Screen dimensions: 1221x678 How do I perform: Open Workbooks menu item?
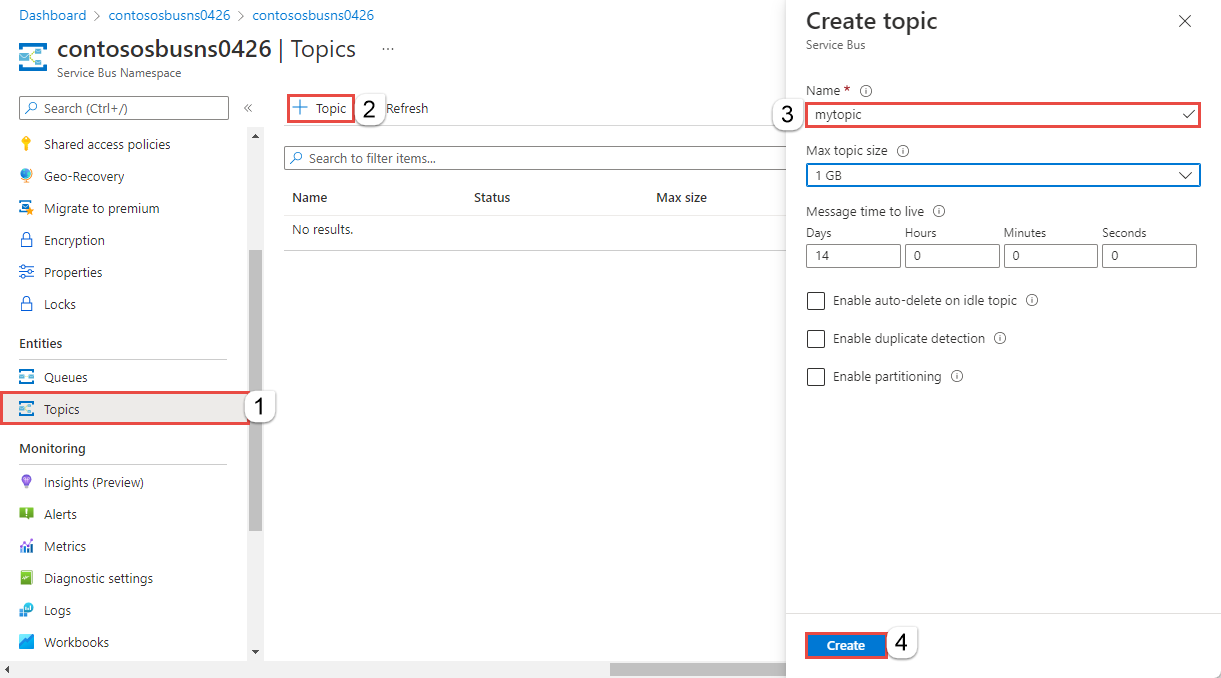point(76,642)
